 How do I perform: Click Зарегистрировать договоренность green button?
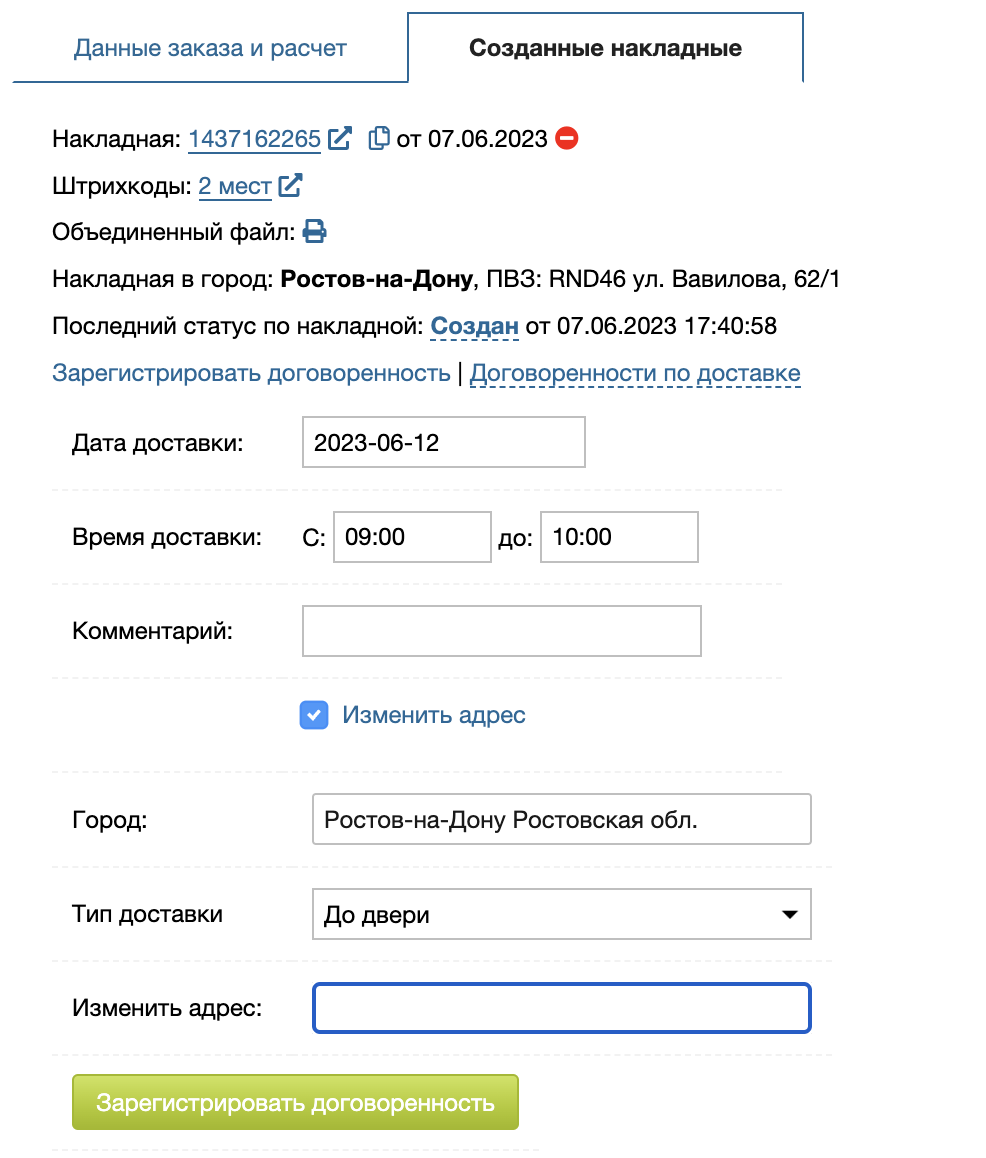click(295, 1102)
